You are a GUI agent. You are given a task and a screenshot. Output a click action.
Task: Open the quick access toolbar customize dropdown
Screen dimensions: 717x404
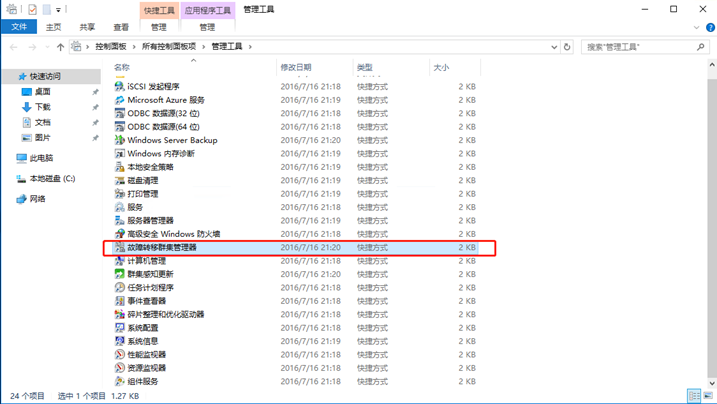(58, 10)
